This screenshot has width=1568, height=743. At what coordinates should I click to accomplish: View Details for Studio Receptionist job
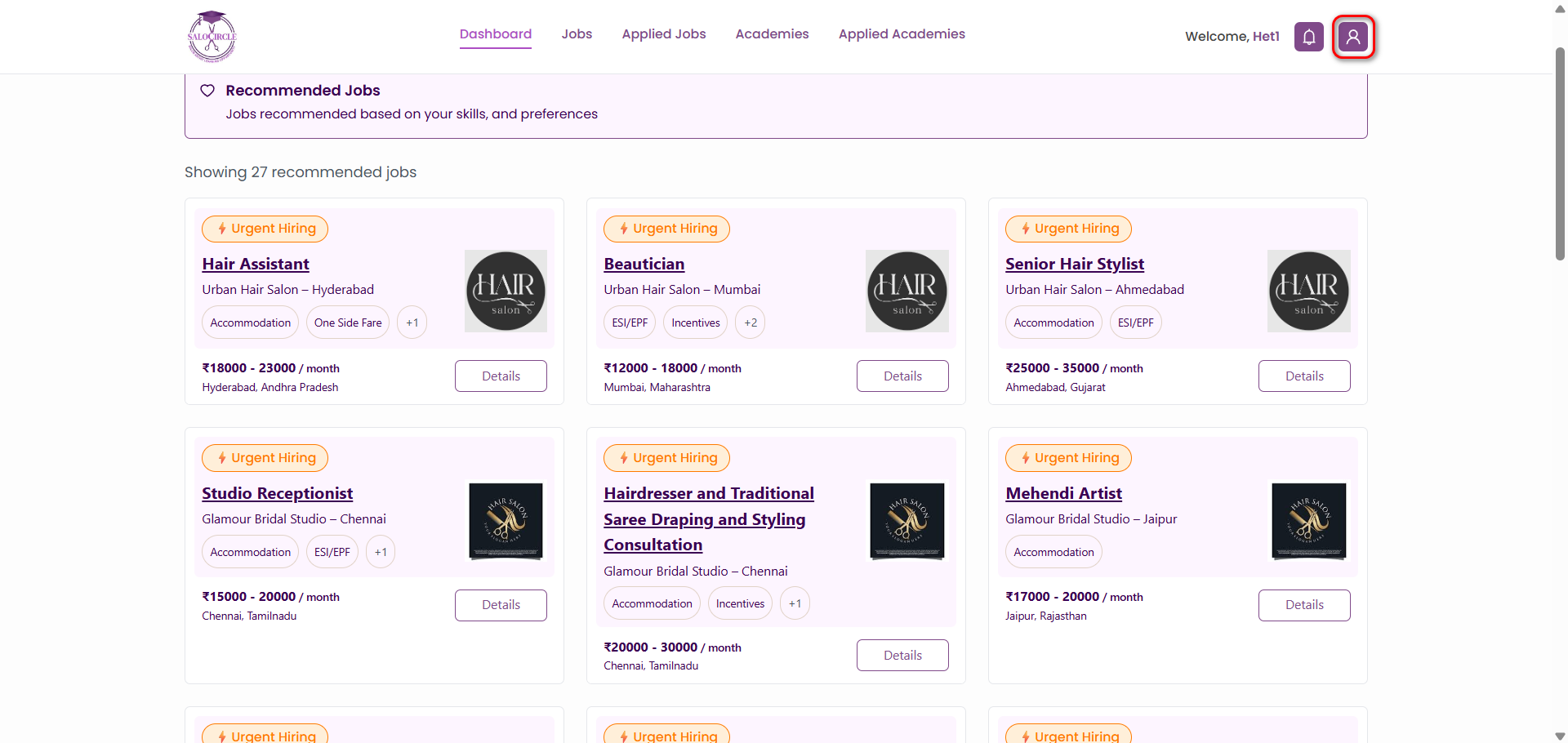point(501,605)
